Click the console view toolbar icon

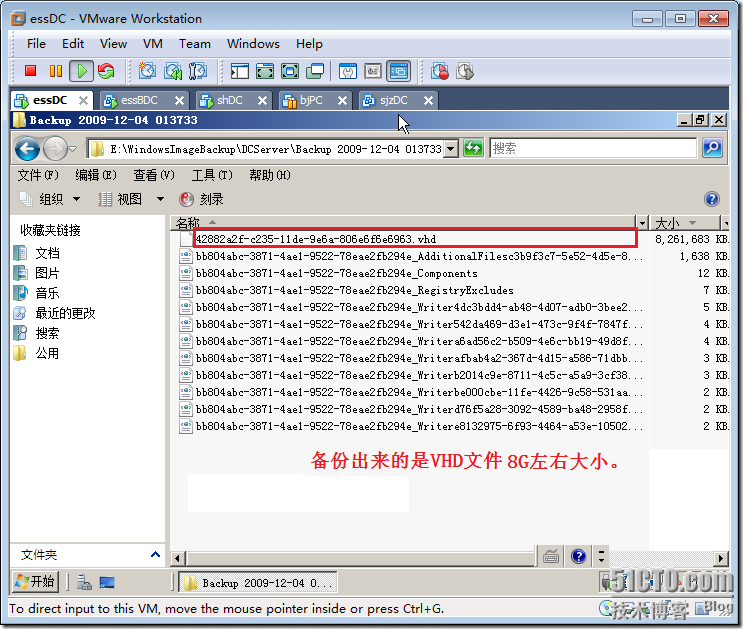click(x=399, y=71)
